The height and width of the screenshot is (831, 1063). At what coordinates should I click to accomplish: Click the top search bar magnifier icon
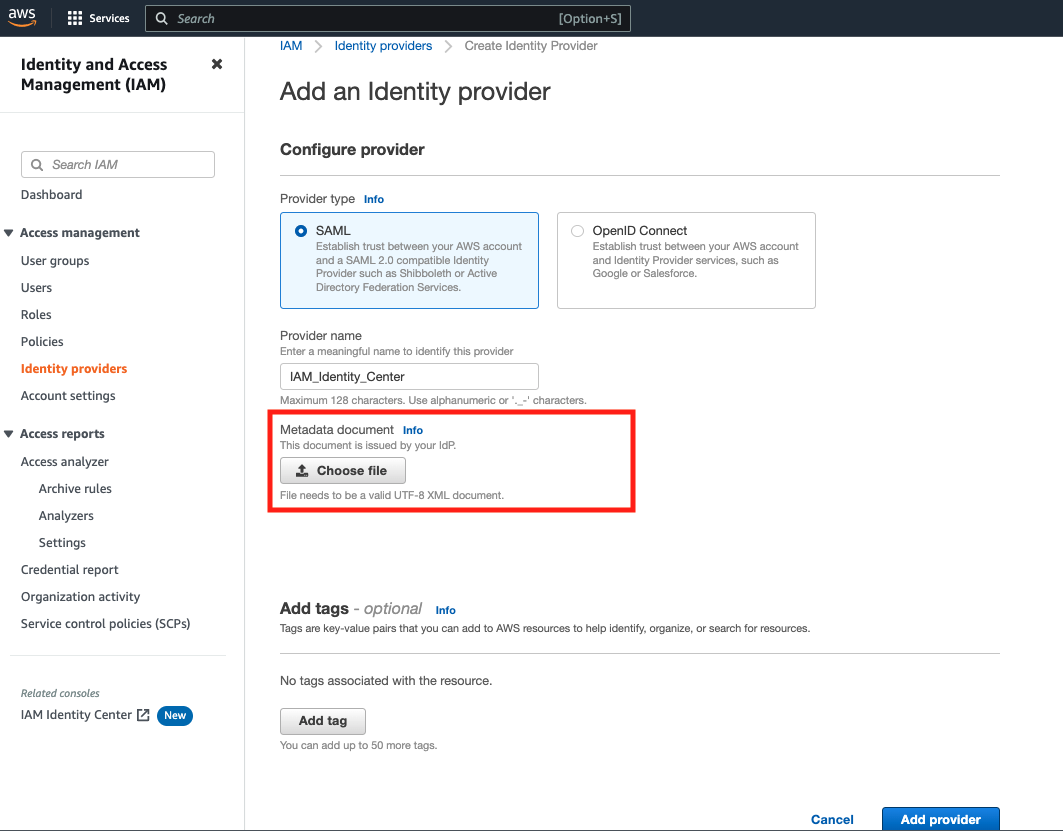tap(161, 18)
